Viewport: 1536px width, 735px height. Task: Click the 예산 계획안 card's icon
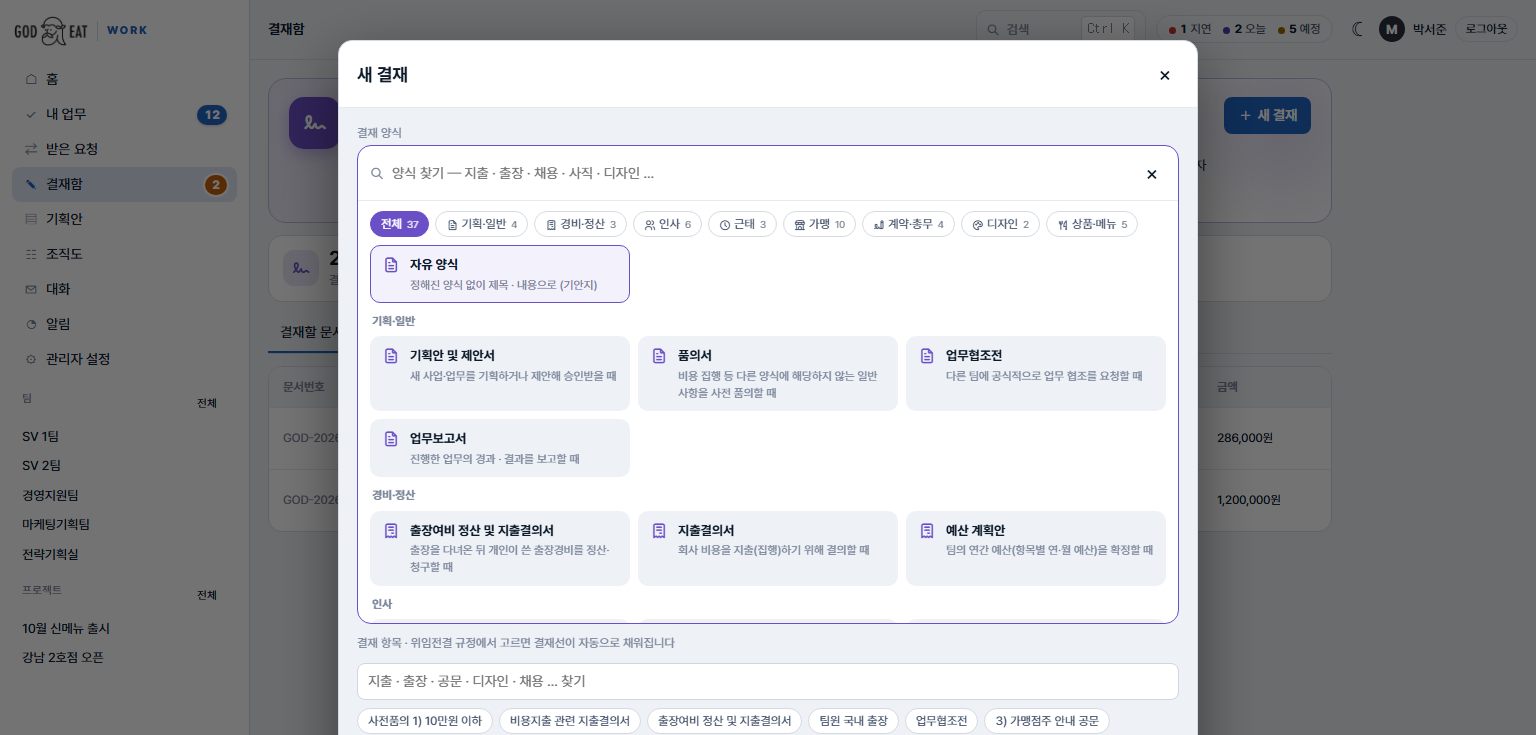[927, 530]
